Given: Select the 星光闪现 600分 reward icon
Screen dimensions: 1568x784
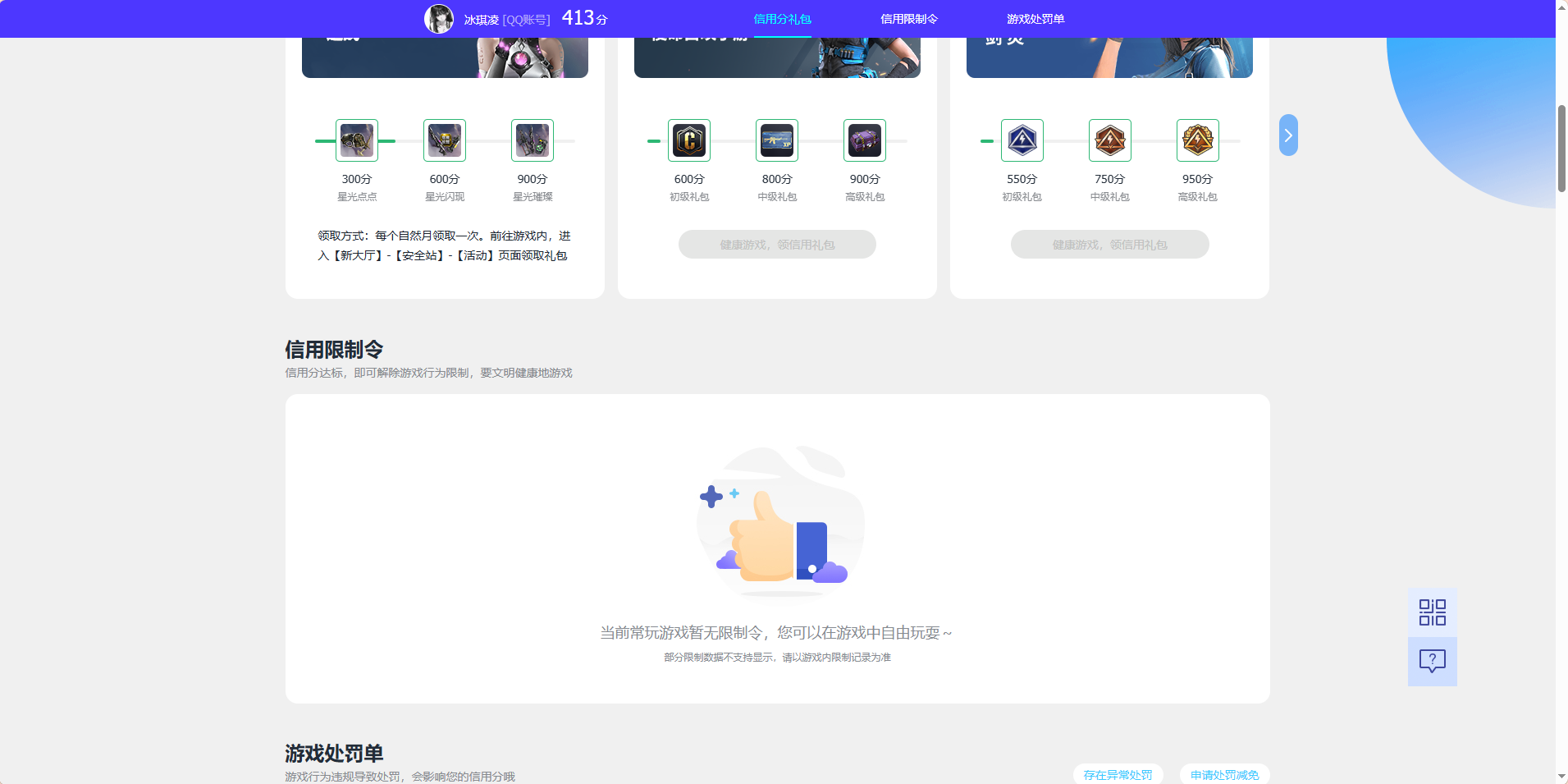Looking at the screenshot, I should pyautogui.click(x=444, y=140).
